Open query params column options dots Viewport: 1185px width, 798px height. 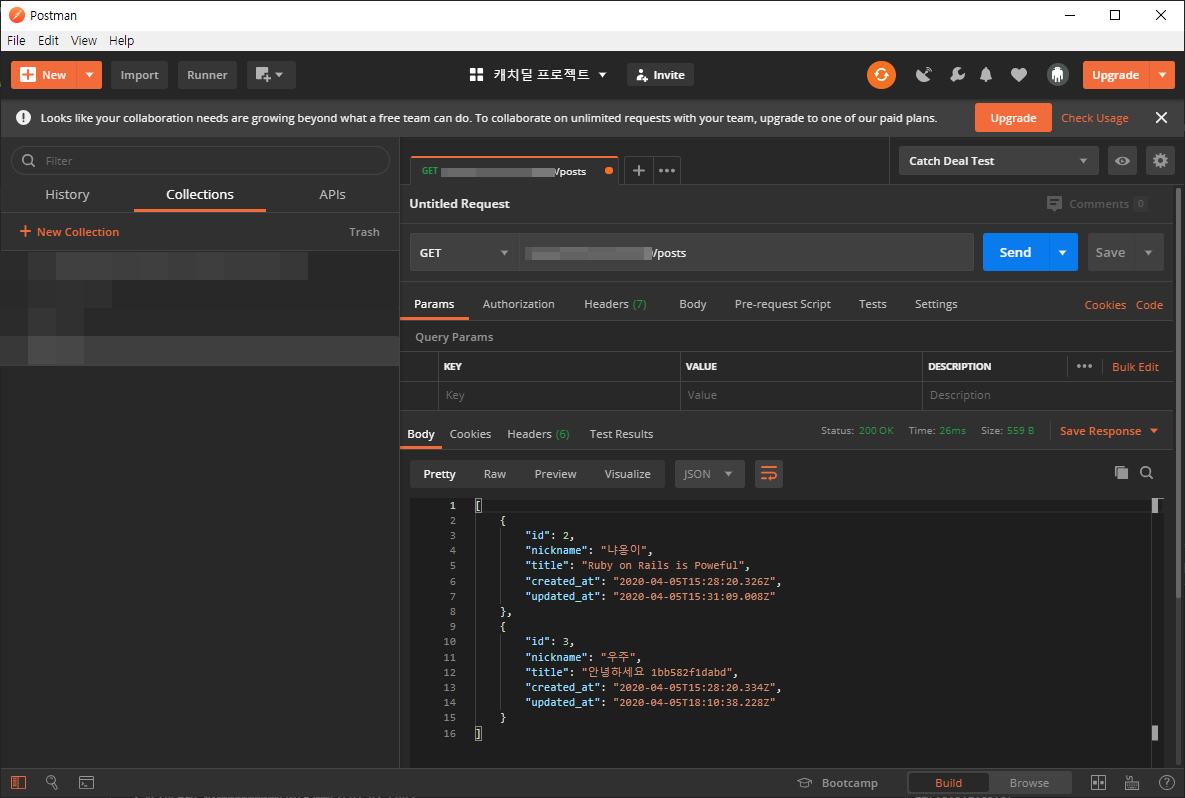[1084, 367]
